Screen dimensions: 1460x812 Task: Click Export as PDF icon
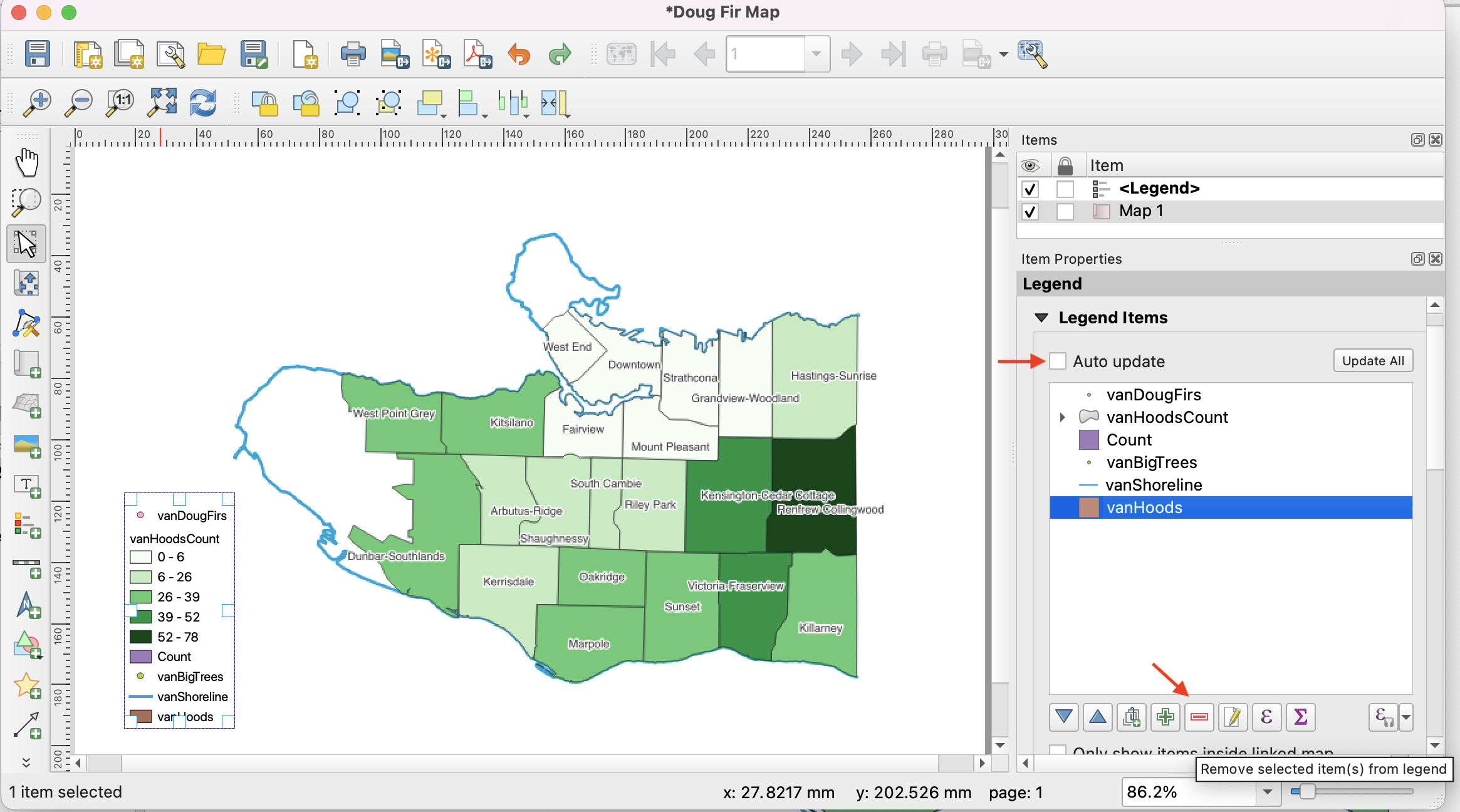[x=477, y=55]
